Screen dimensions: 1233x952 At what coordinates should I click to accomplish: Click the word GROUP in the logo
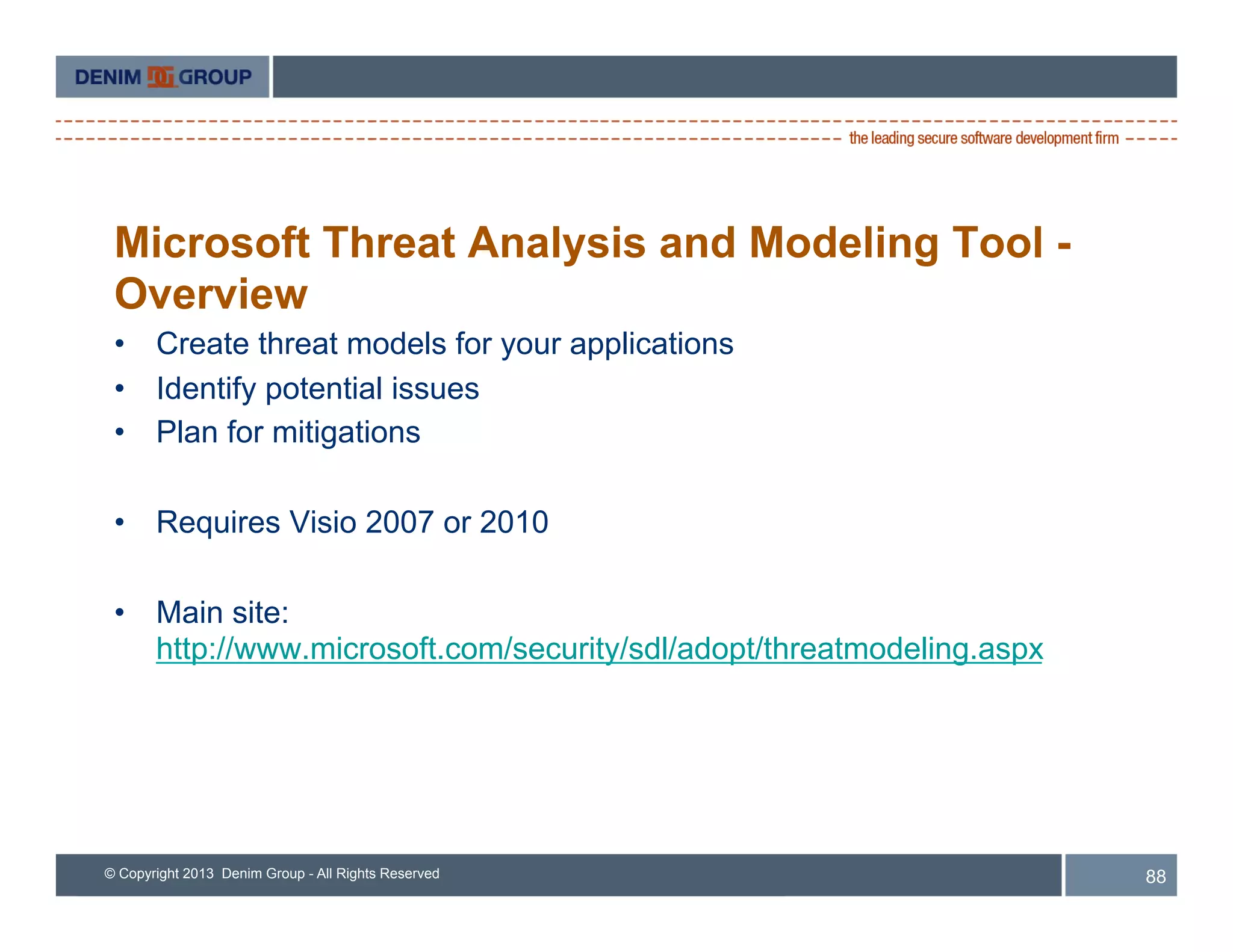(216, 78)
